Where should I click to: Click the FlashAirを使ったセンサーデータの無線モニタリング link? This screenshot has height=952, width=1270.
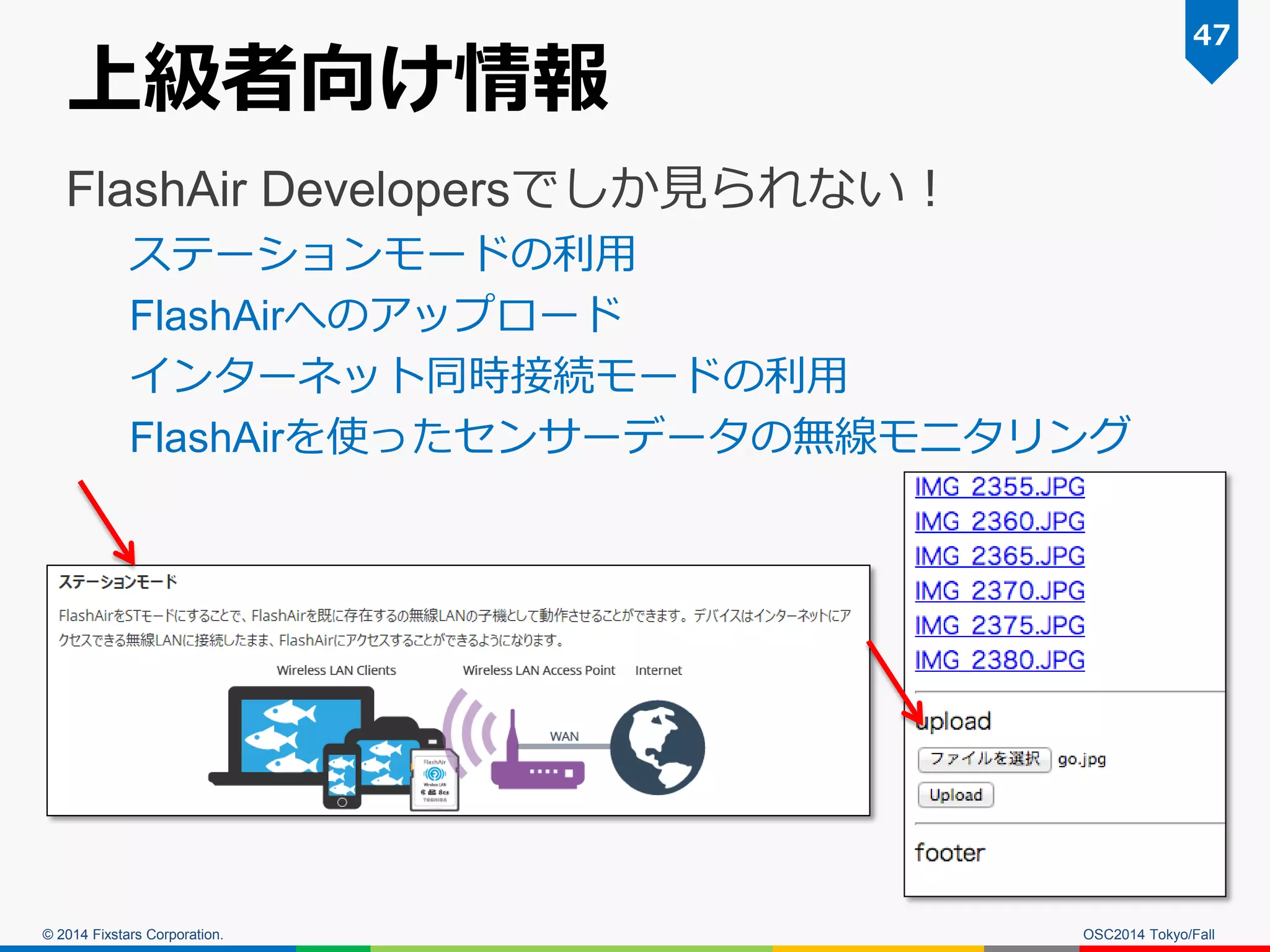630,436
